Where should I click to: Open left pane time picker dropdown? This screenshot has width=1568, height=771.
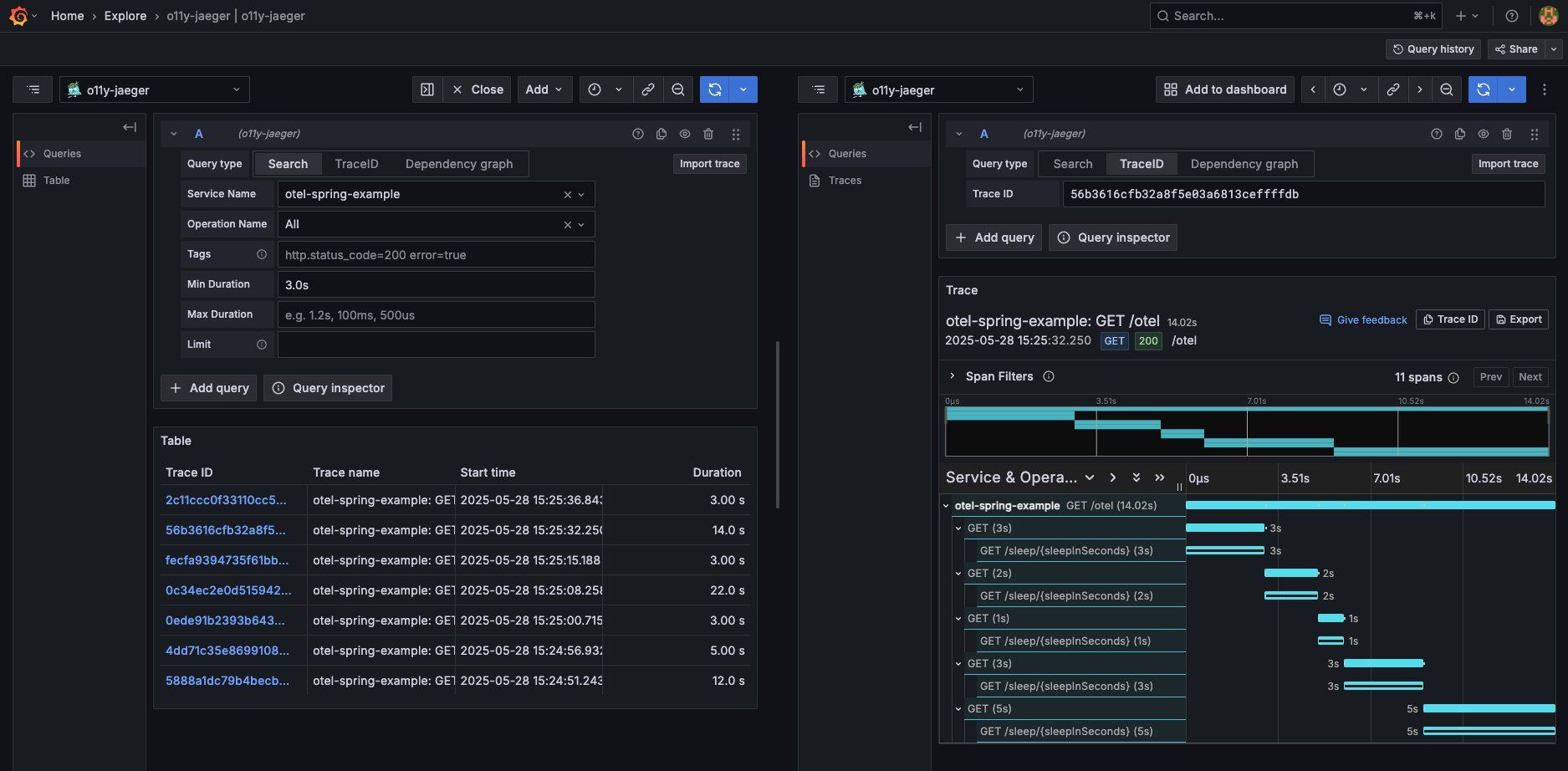(x=605, y=89)
